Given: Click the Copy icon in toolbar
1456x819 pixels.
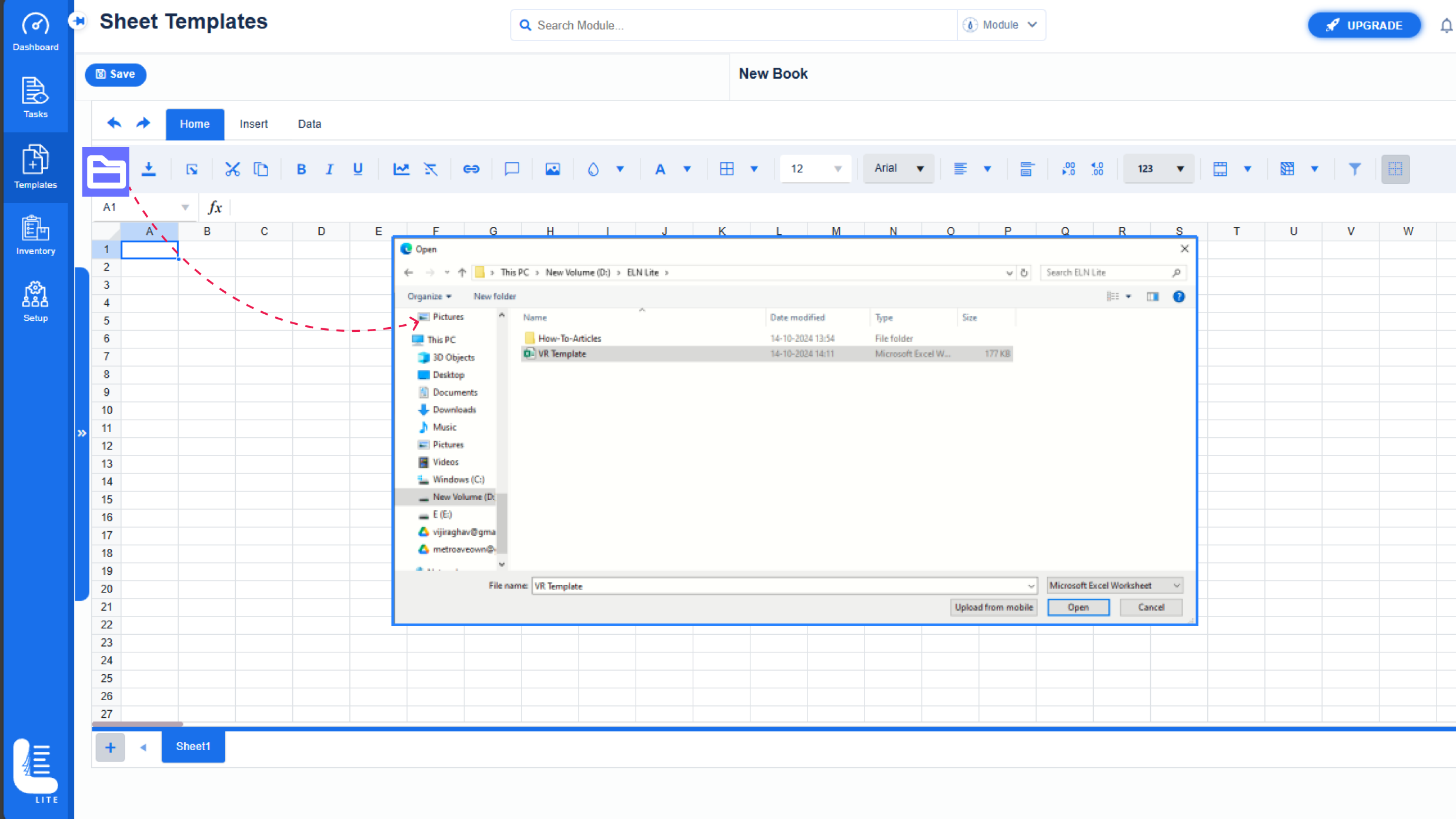Looking at the screenshot, I should 261,169.
